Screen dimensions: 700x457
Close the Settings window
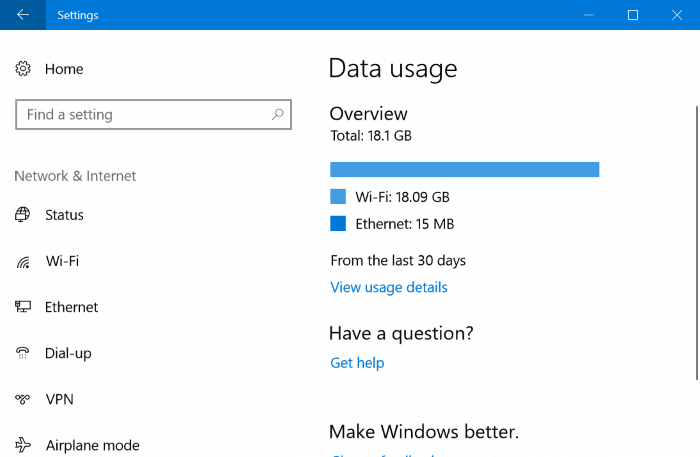click(x=677, y=15)
